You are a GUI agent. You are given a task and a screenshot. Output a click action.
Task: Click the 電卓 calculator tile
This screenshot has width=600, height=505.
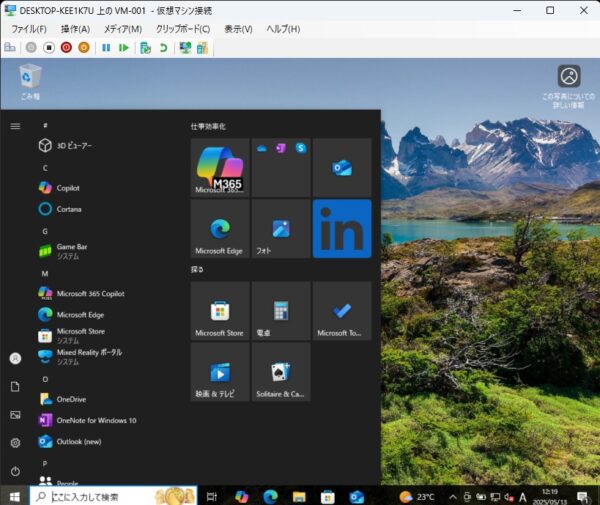coord(281,311)
